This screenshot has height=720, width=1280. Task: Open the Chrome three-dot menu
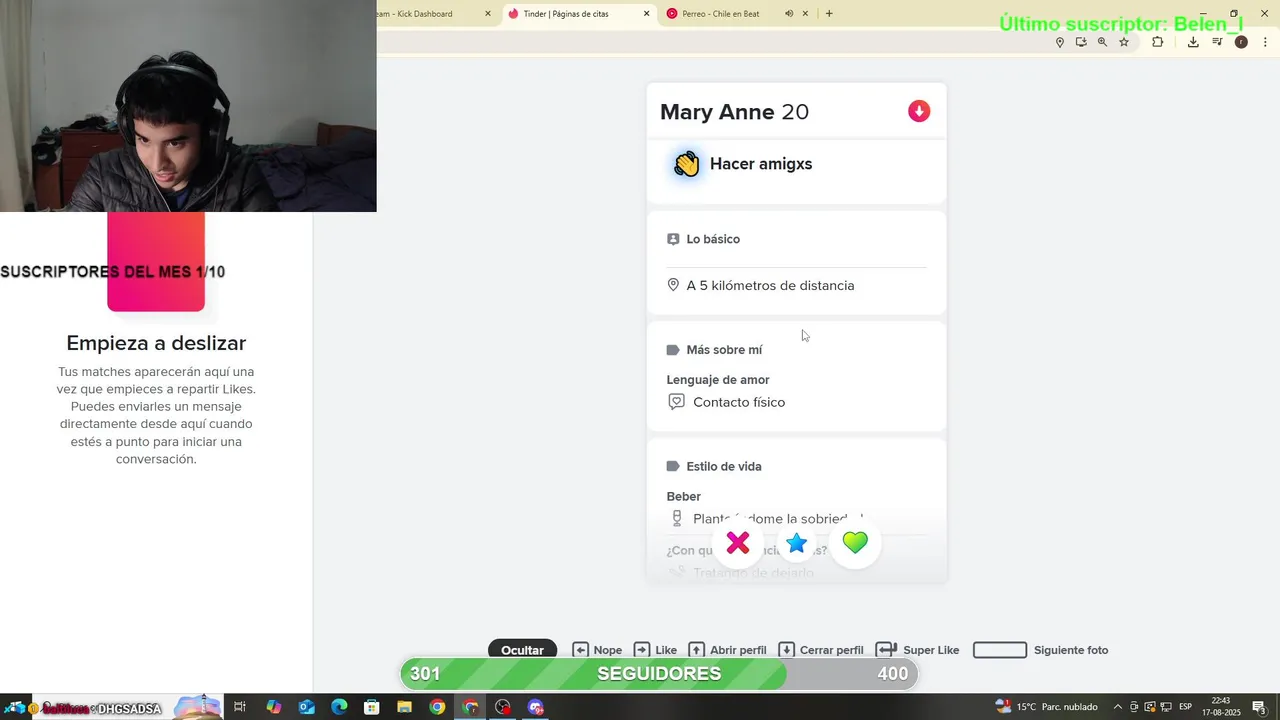click(x=1265, y=42)
